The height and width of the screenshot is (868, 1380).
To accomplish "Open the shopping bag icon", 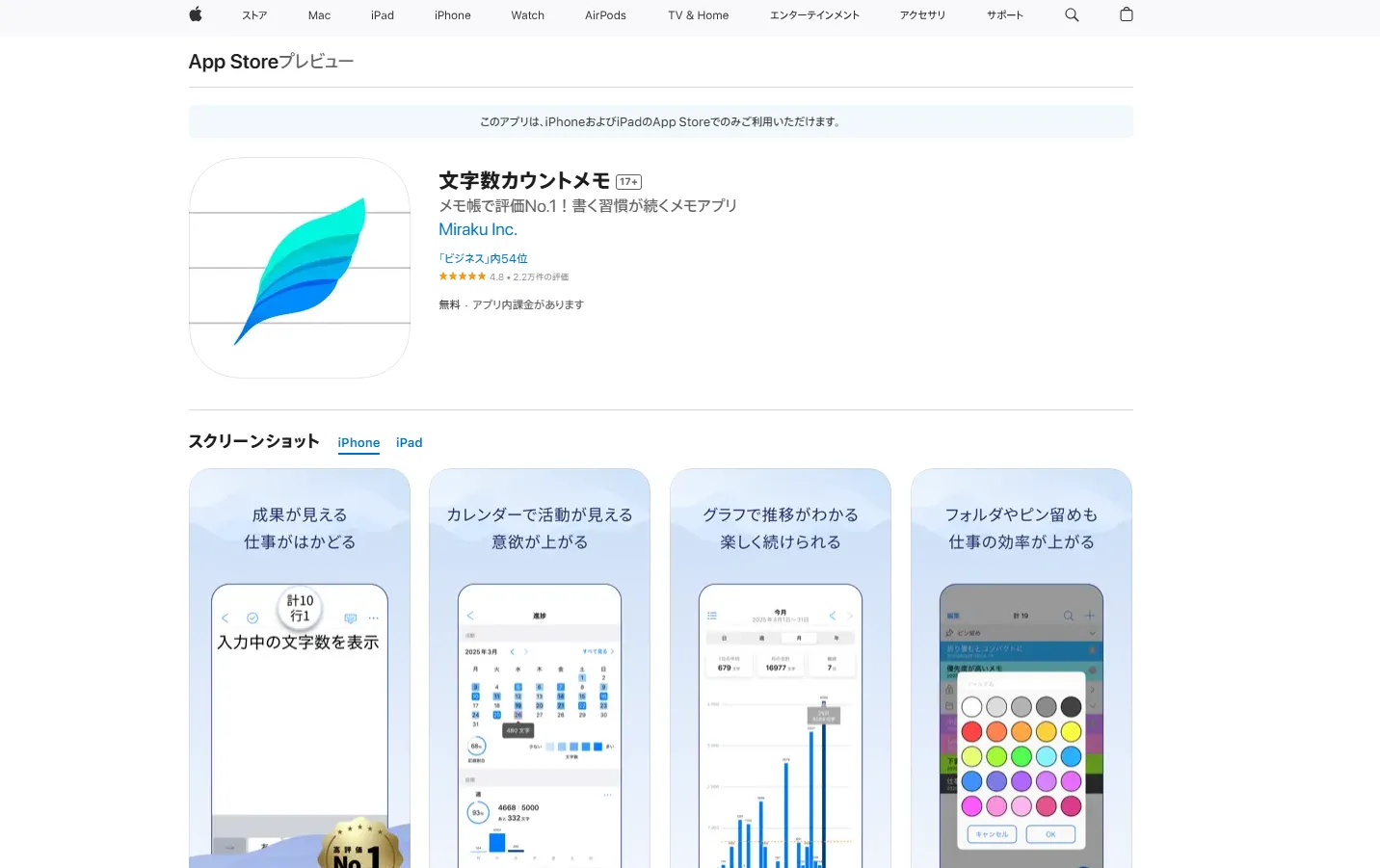I will [1127, 14].
